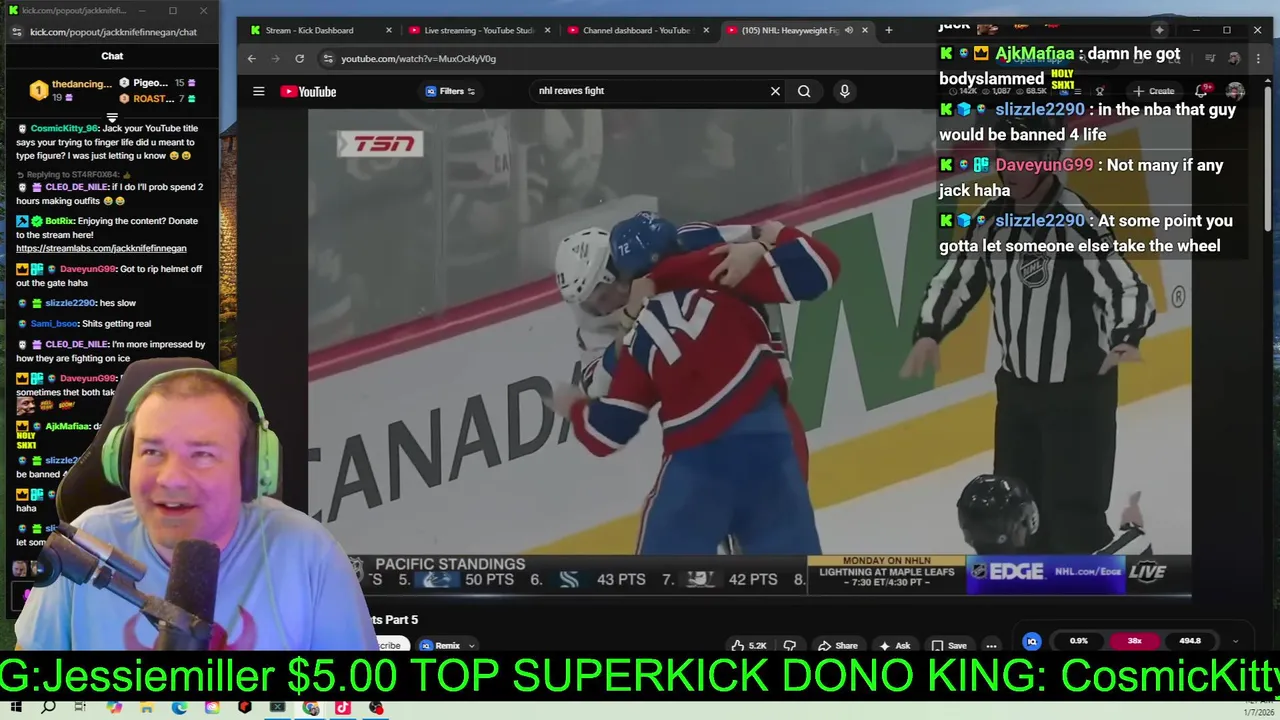The height and width of the screenshot is (720, 1280).
Task: Close the Channel dashboard - YouTube tab
Action: click(x=706, y=30)
